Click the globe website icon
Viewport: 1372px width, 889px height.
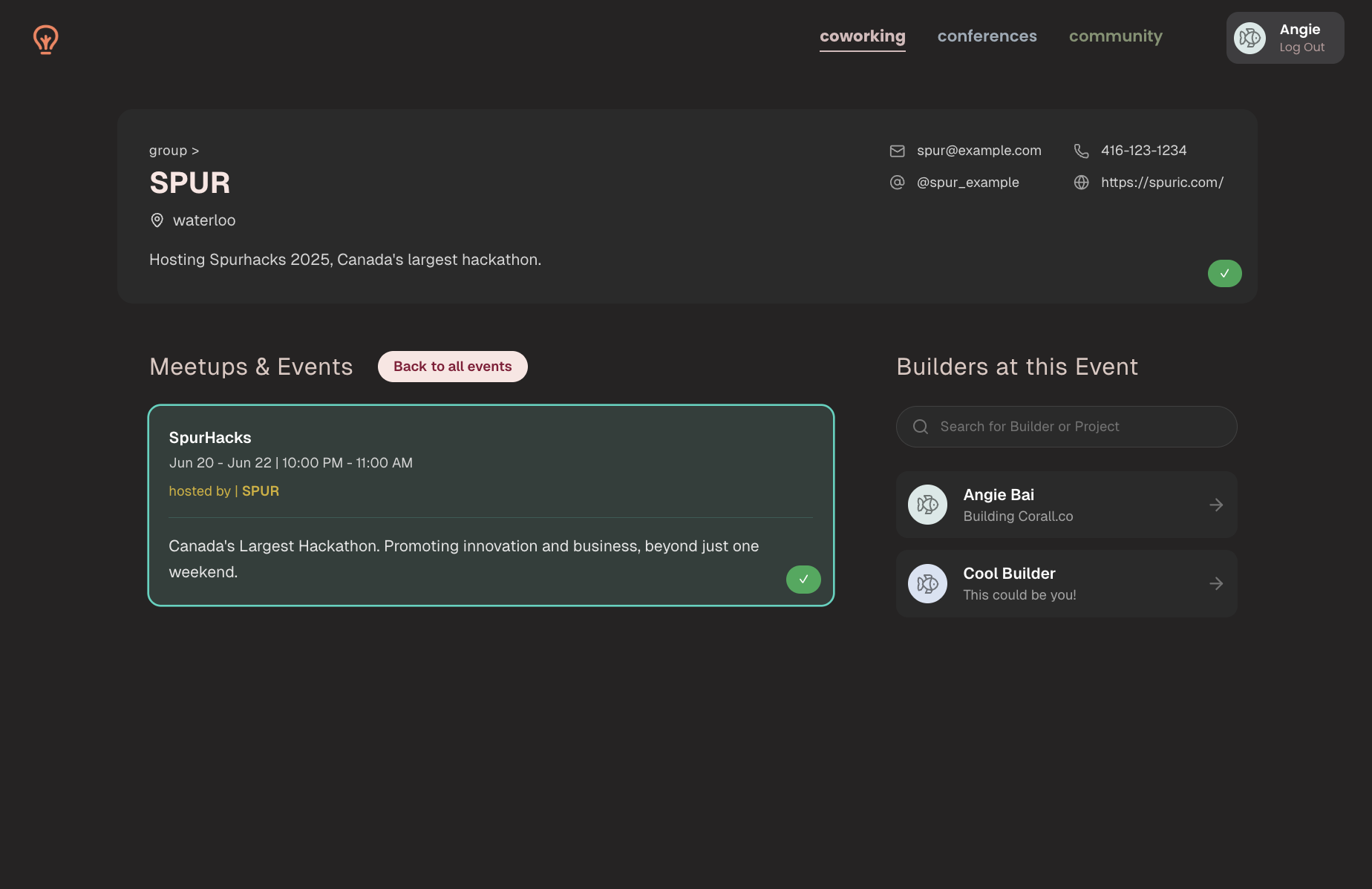coord(1081,183)
